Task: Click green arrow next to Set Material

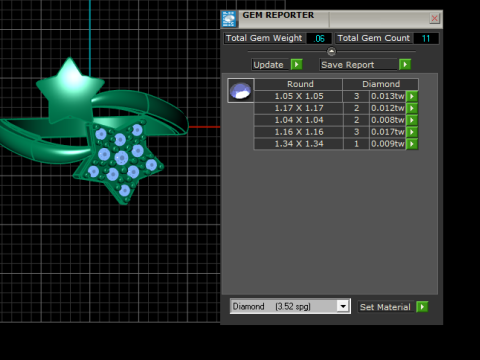Action: click(x=422, y=307)
